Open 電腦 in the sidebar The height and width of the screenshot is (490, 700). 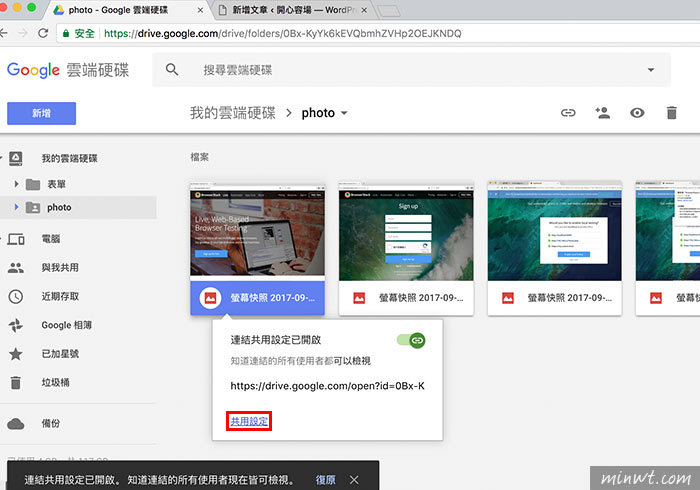click(50, 239)
